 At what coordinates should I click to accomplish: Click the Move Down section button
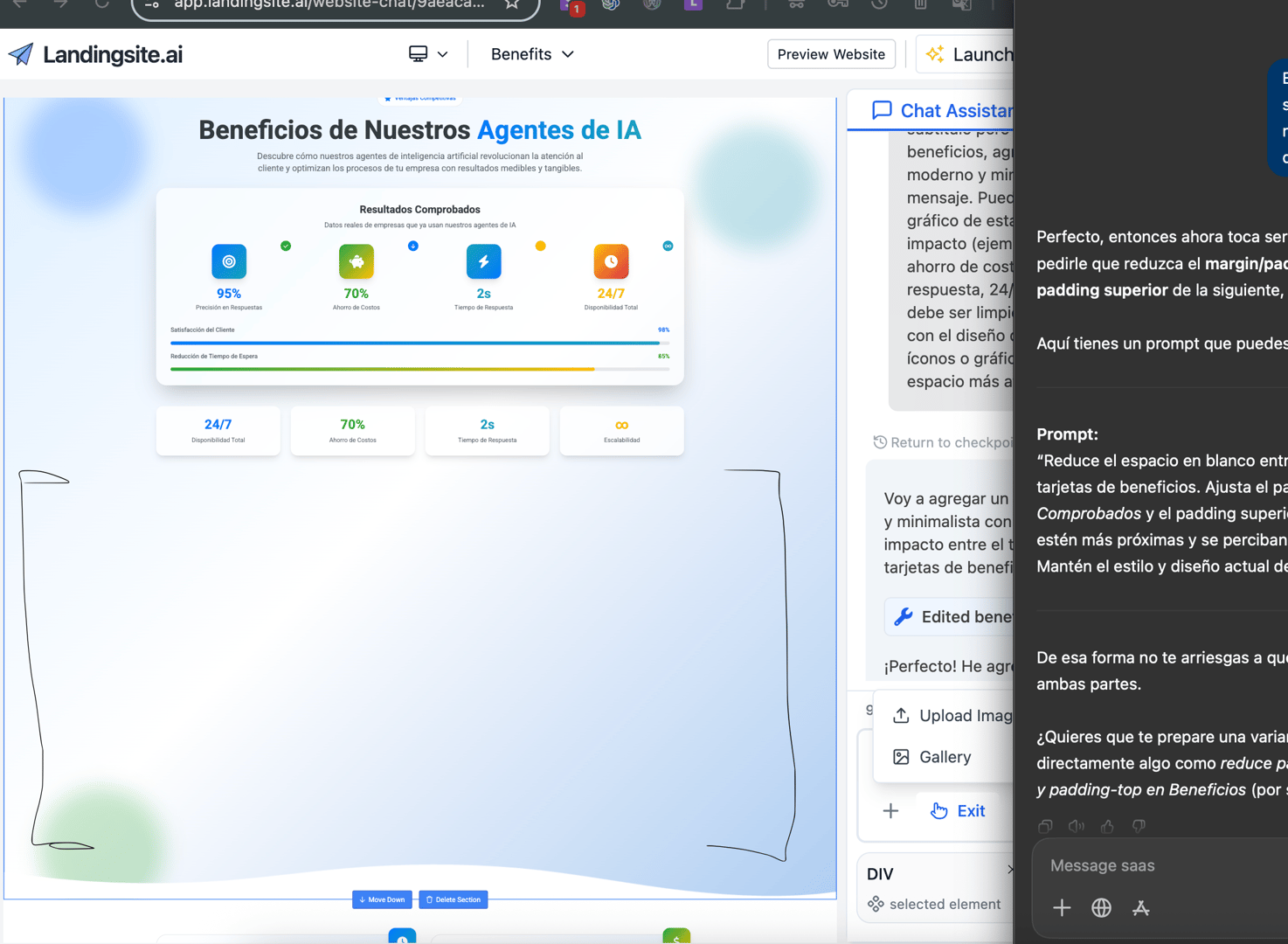(382, 899)
